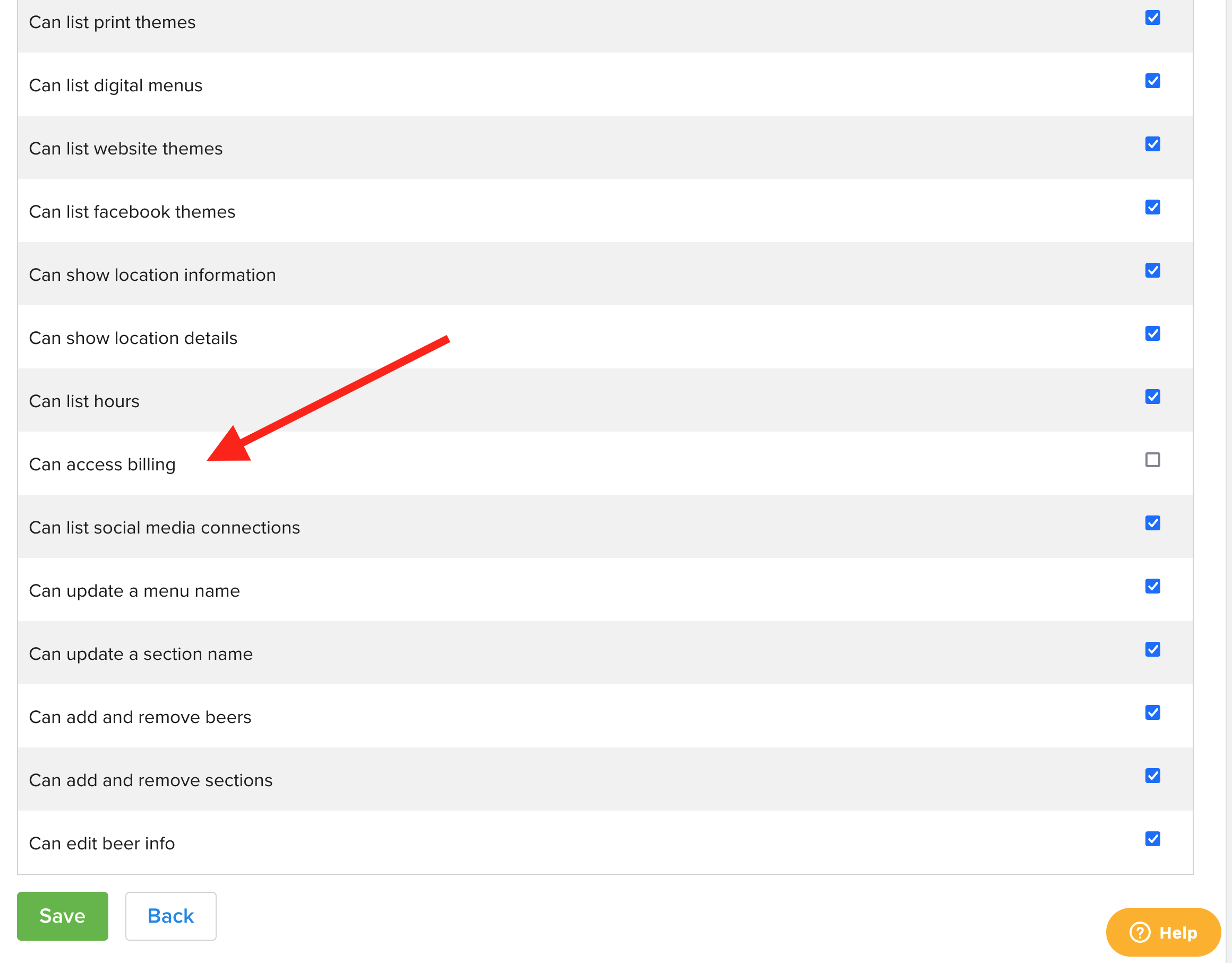The width and height of the screenshot is (1232, 963).
Task: Uncheck 'Can show location details' checkbox
Action: tap(1152, 333)
